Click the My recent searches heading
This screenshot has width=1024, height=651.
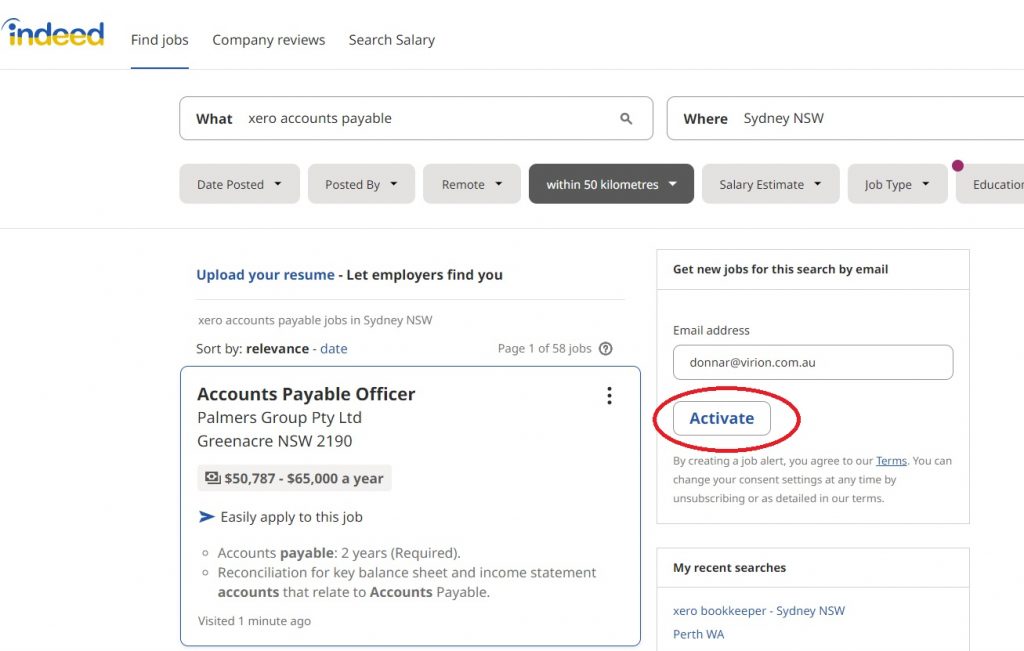tap(729, 567)
